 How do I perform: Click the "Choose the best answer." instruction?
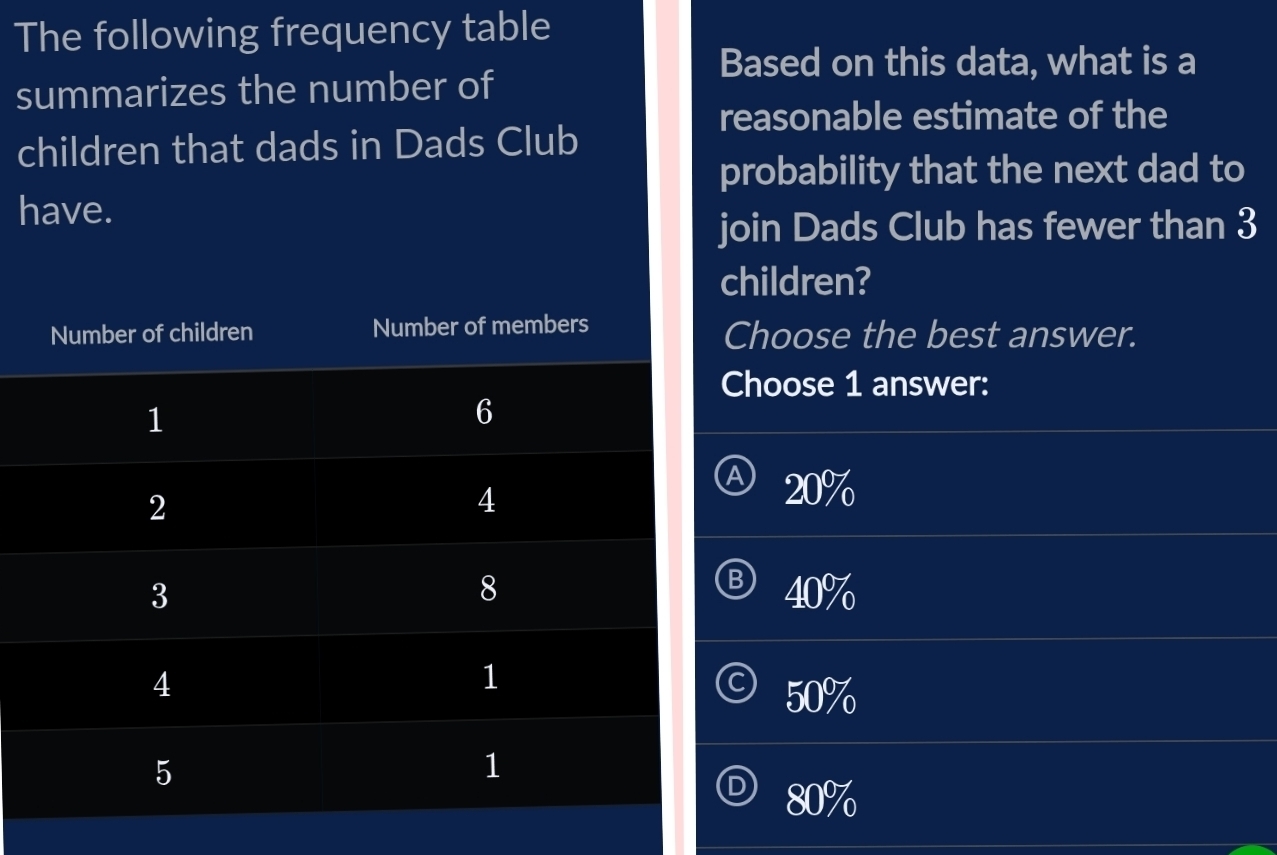tap(930, 336)
